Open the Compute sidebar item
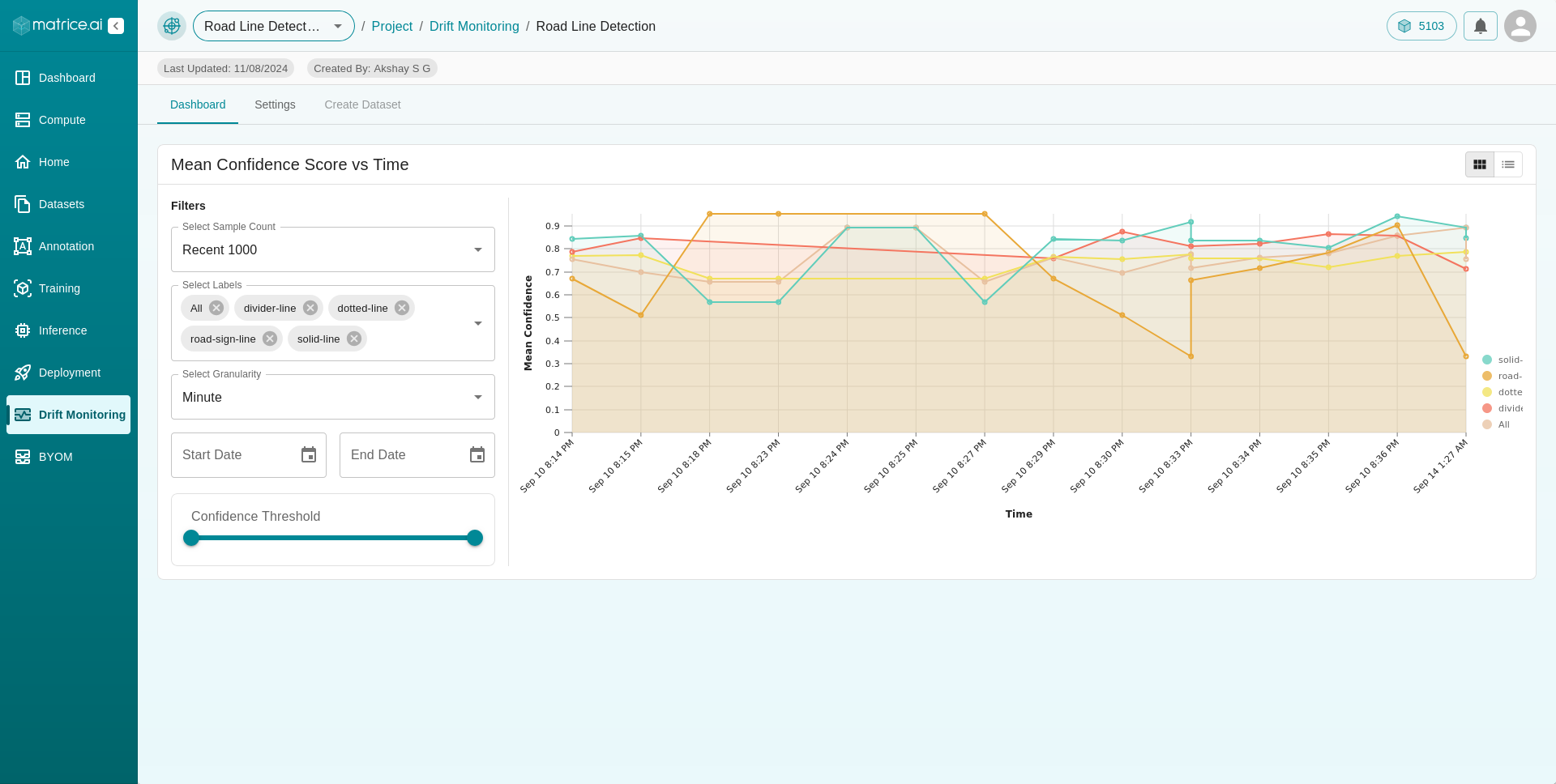This screenshot has height=784, width=1556. (68, 120)
